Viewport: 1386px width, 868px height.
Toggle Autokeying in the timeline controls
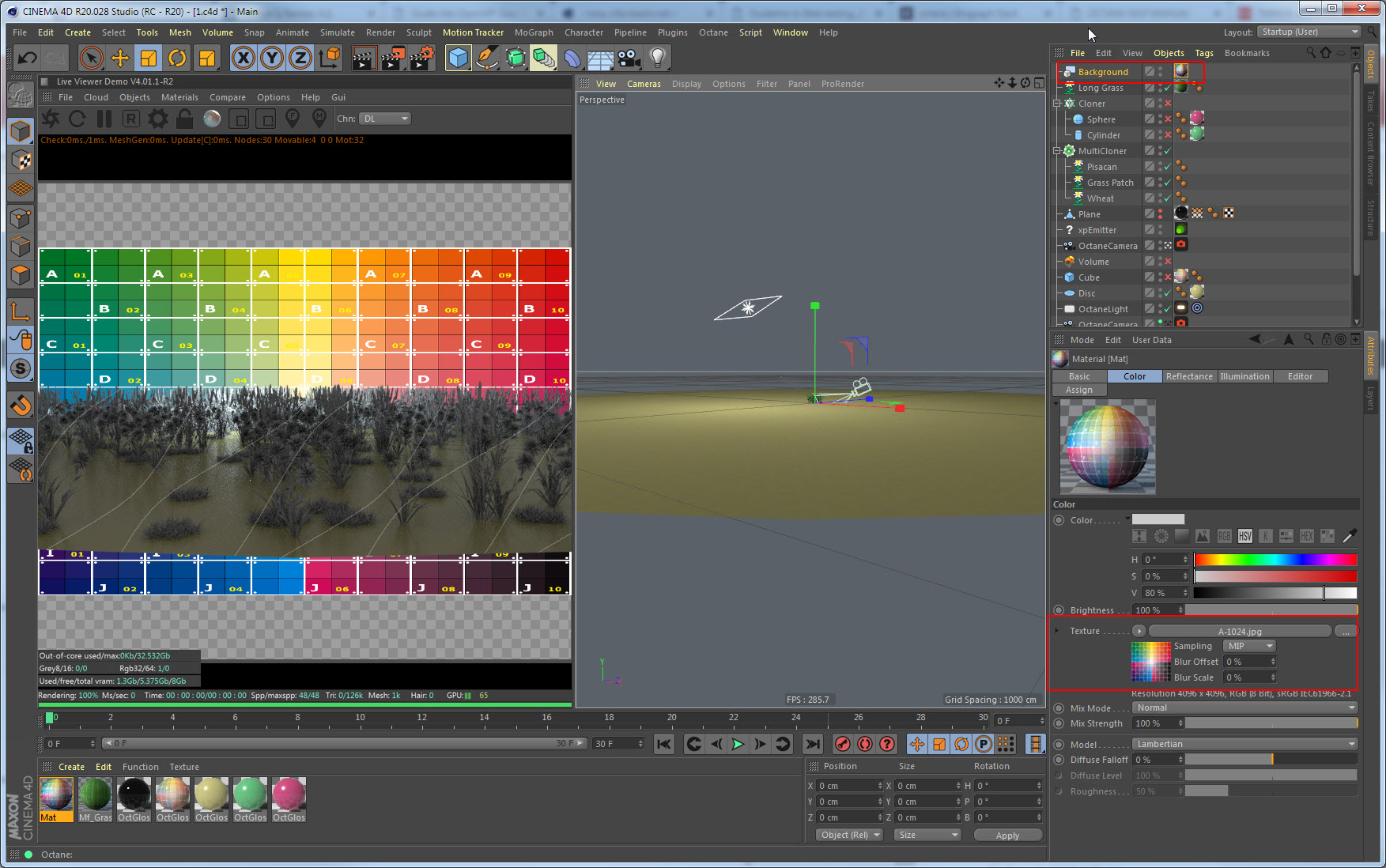(x=865, y=744)
